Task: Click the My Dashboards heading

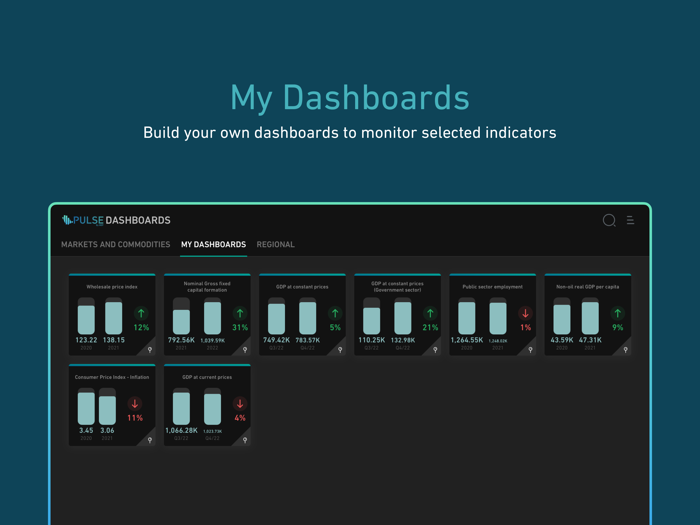Action: coord(350,98)
